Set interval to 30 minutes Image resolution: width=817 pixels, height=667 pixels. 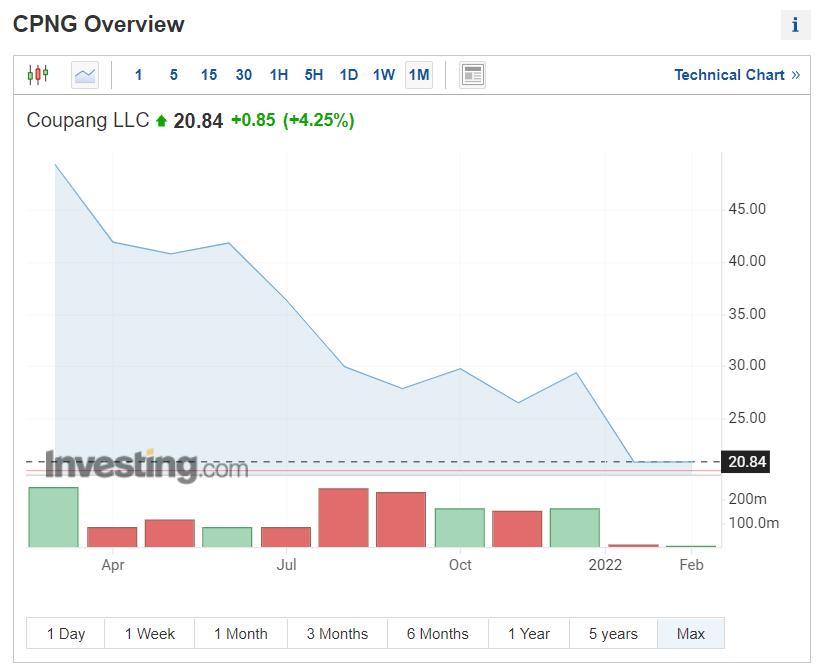click(244, 75)
